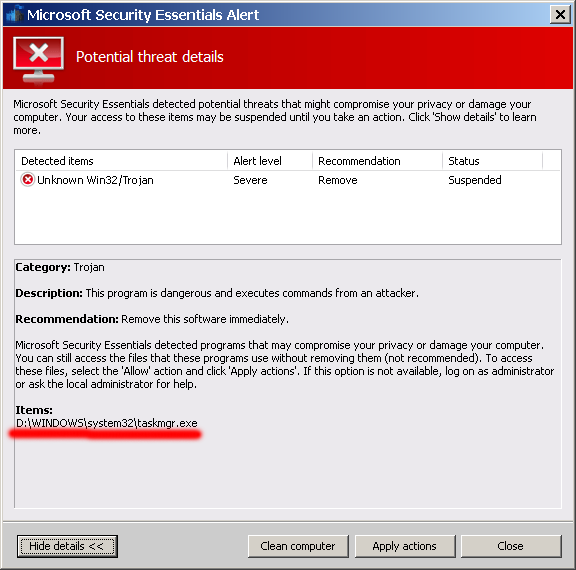Click the Close button at bottom
576x570 pixels.
[x=511, y=546]
